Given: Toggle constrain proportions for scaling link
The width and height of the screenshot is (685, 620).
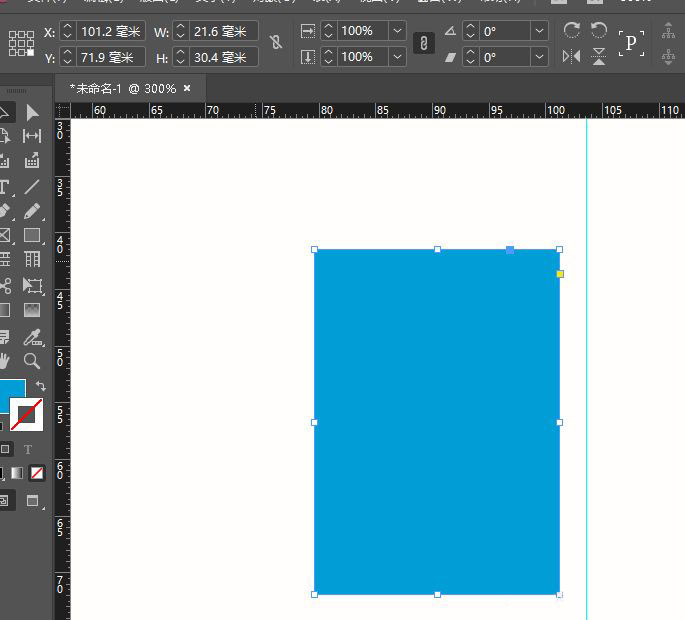Looking at the screenshot, I should tap(423, 43).
